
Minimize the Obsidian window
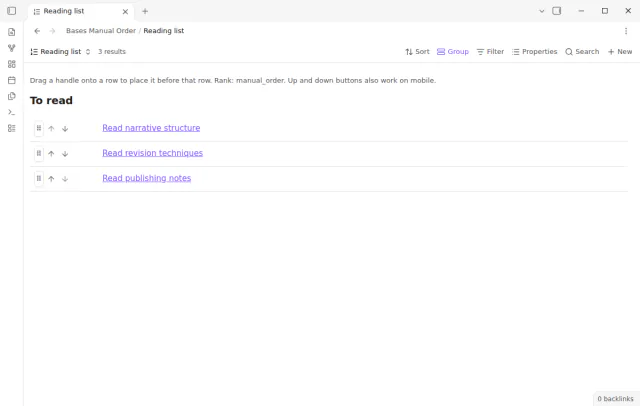click(581, 11)
